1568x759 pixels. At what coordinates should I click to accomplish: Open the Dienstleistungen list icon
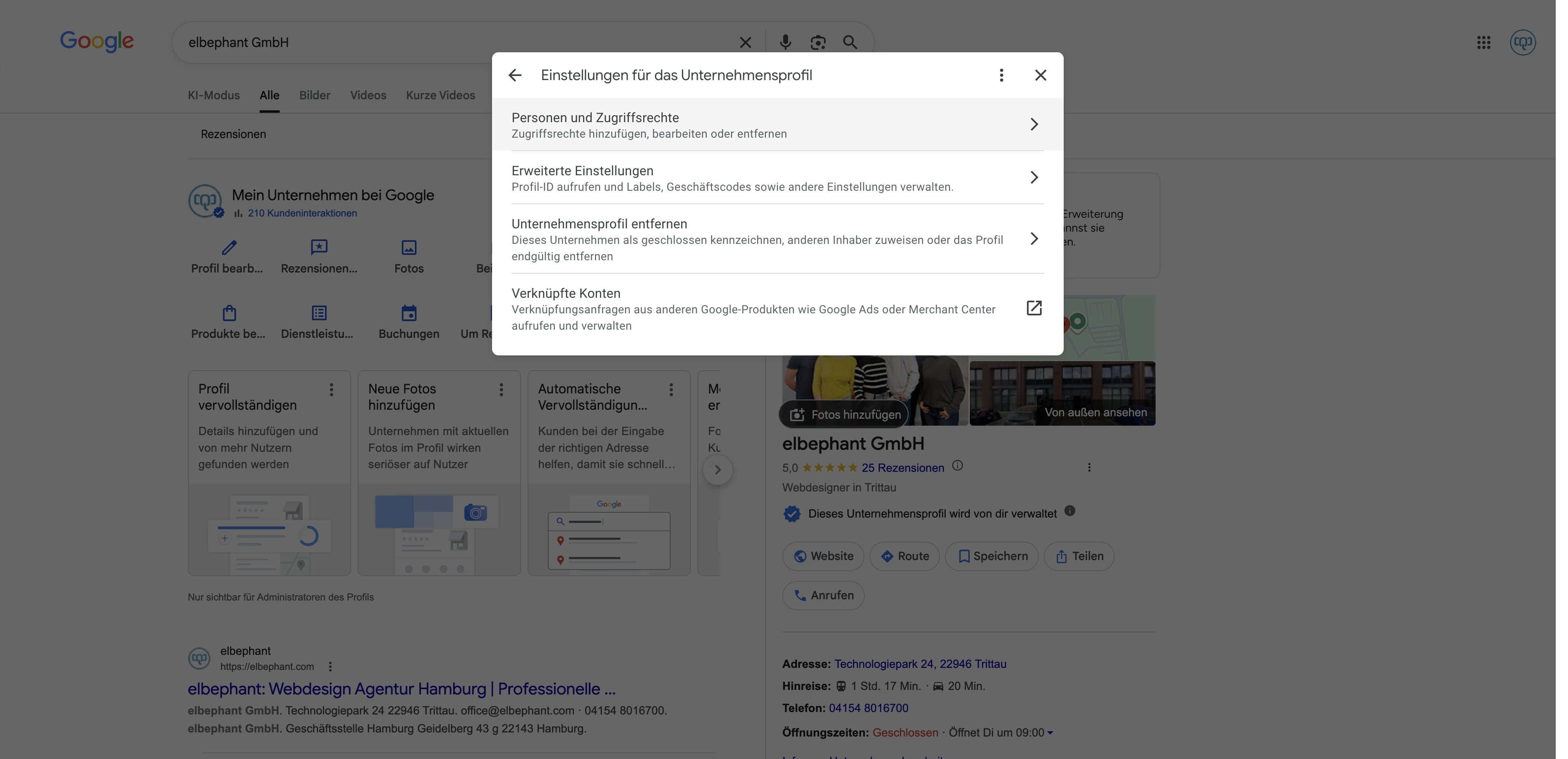click(319, 313)
